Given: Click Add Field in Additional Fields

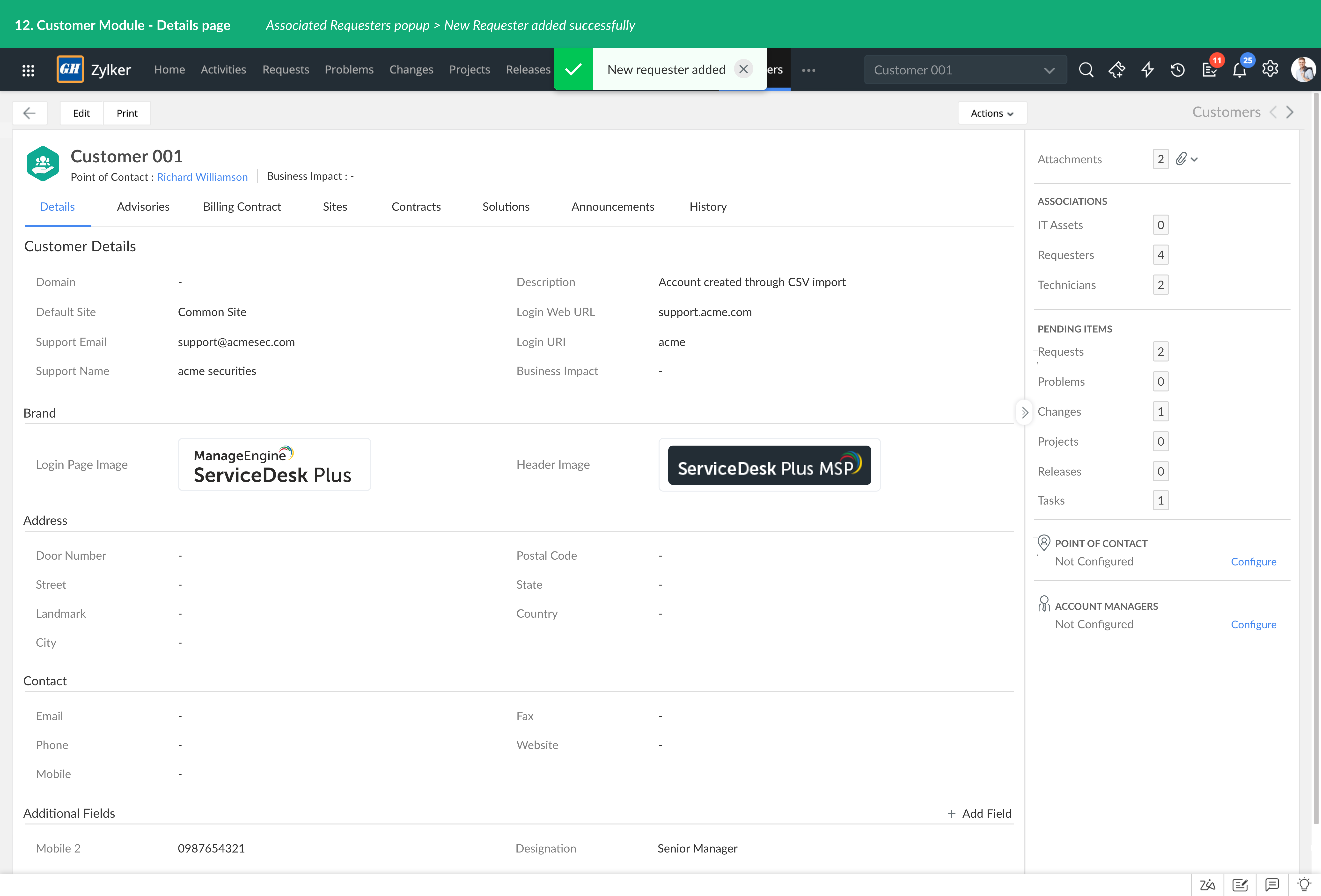Looking at the screenshot, I should click(x=979, y=814).
